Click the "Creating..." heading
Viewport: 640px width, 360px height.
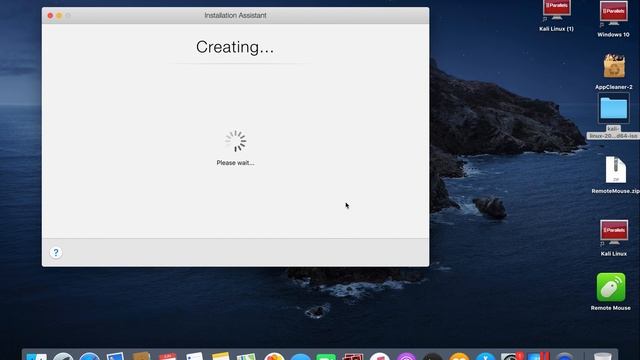[235, 47]
